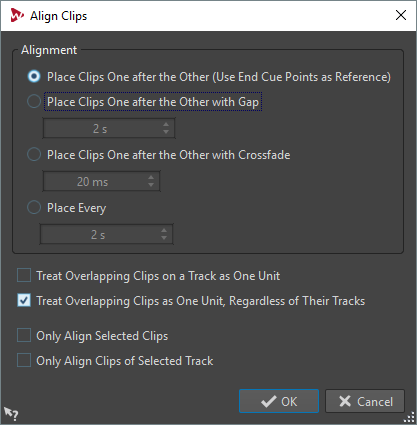Increase the gap value with up arrow
The image size is (417, 425).
click(x=166, y=125)
